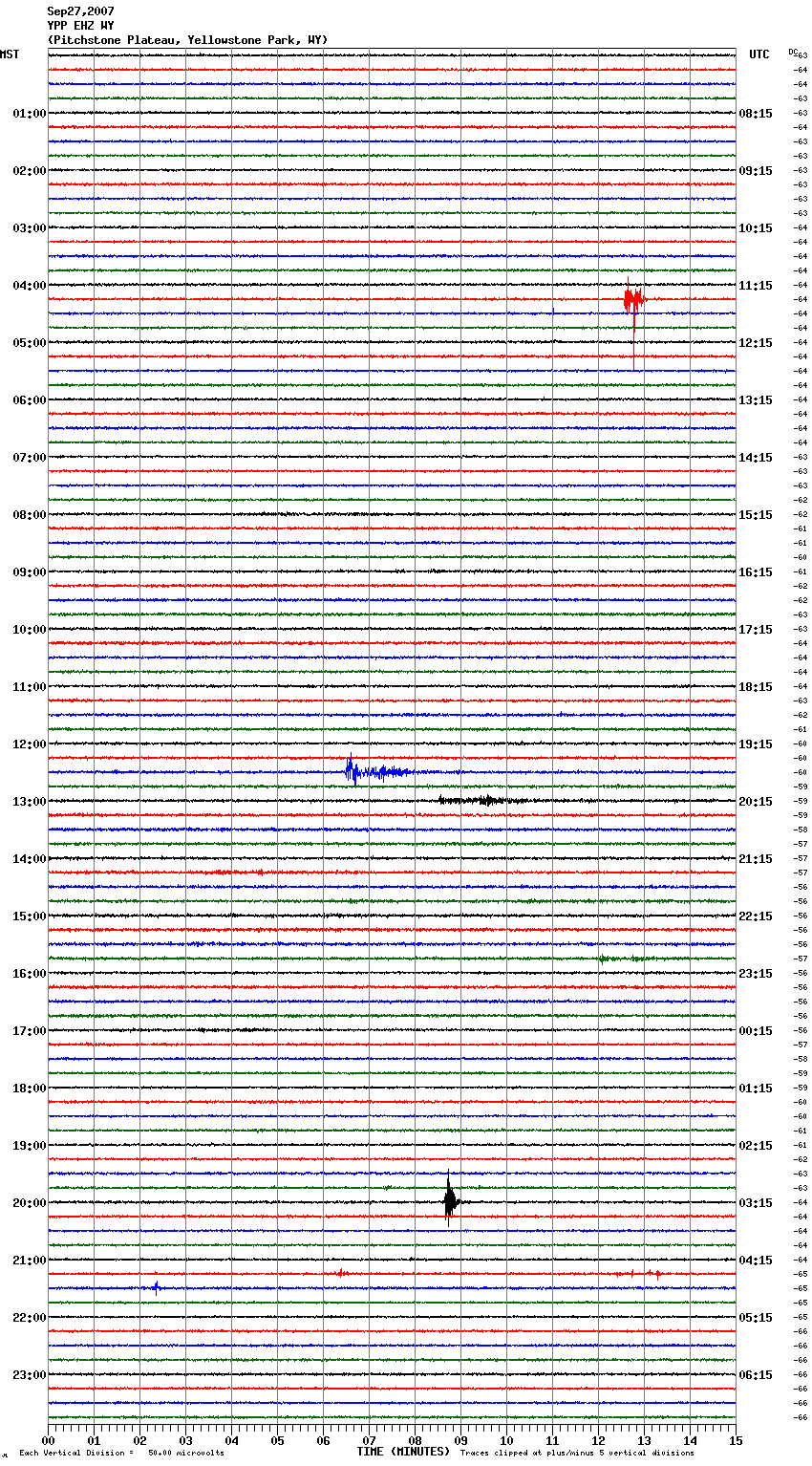Click the TIME (MINUTES) axis title
The width and height of the screenshot is (812, 1466).
point(403,1452)
